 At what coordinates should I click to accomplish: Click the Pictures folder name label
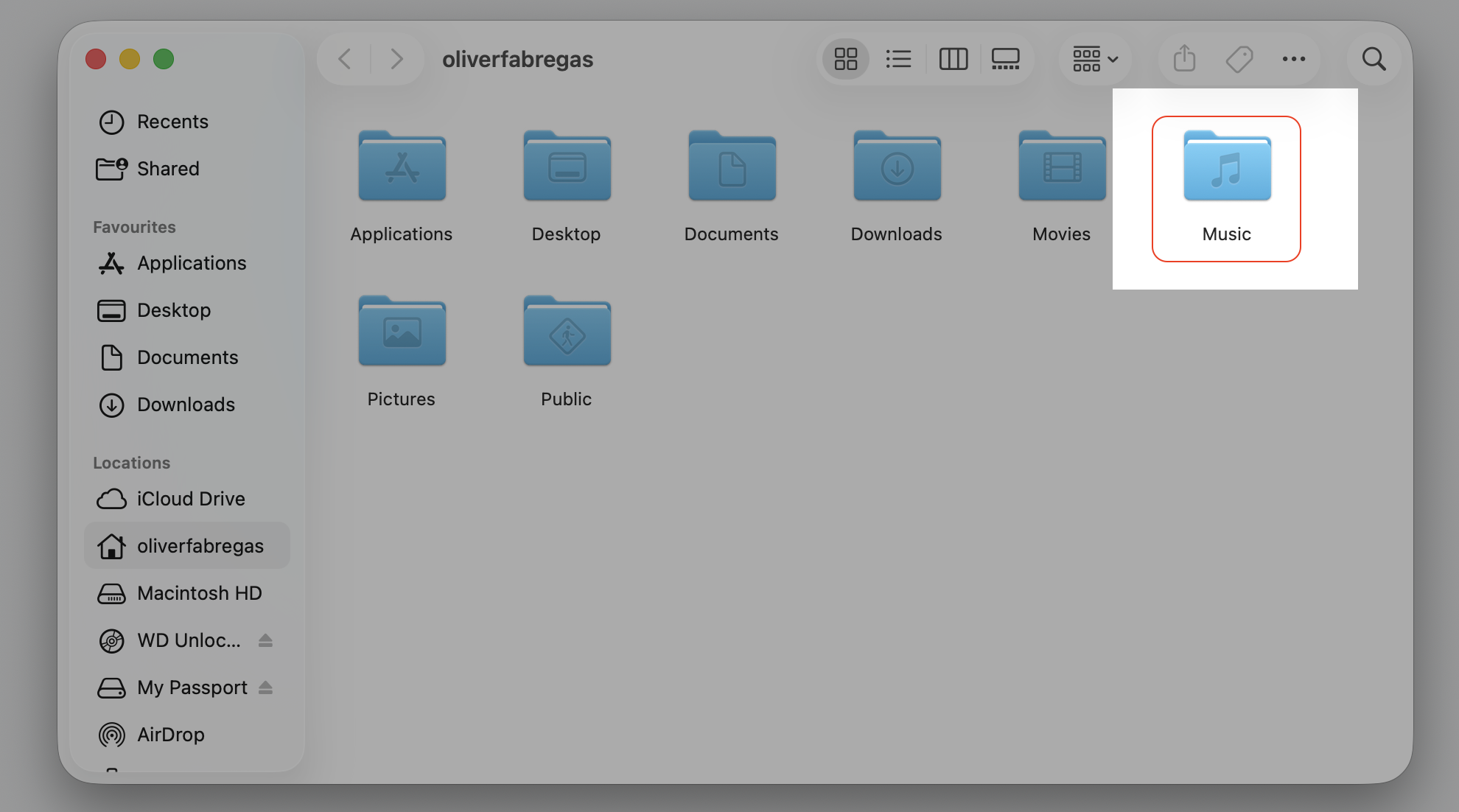[x=402, y=399]
